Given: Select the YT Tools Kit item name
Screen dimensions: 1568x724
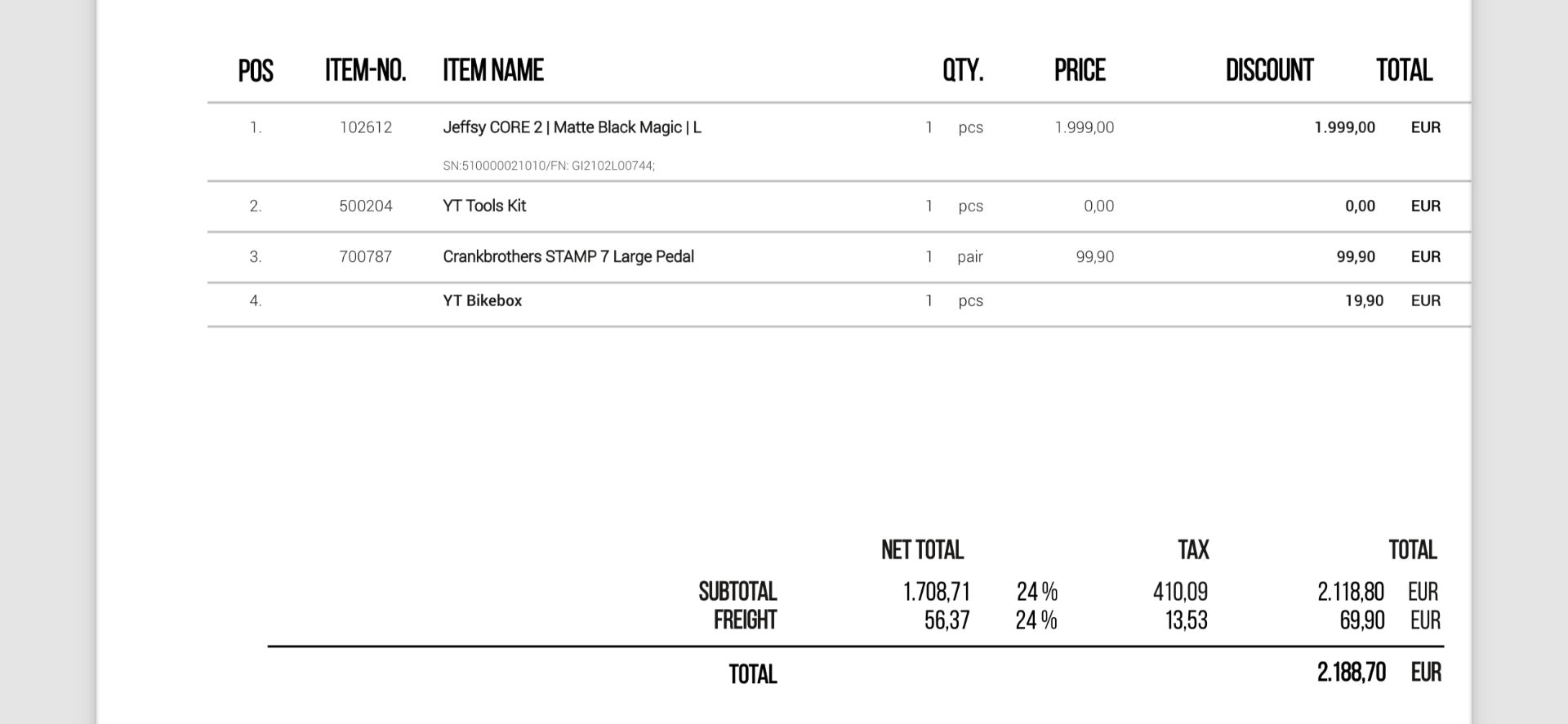Looking at the screenshot, I should (484, 206).
